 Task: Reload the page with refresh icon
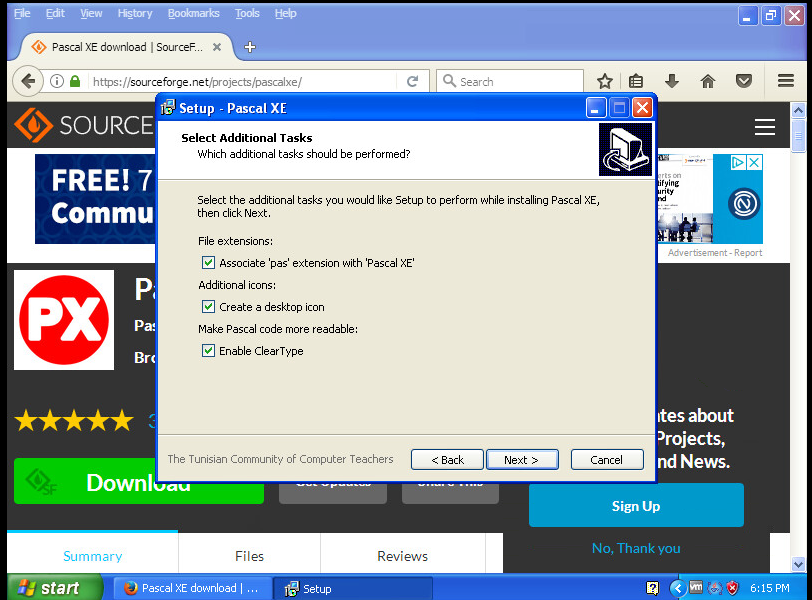tap(413, 81)
